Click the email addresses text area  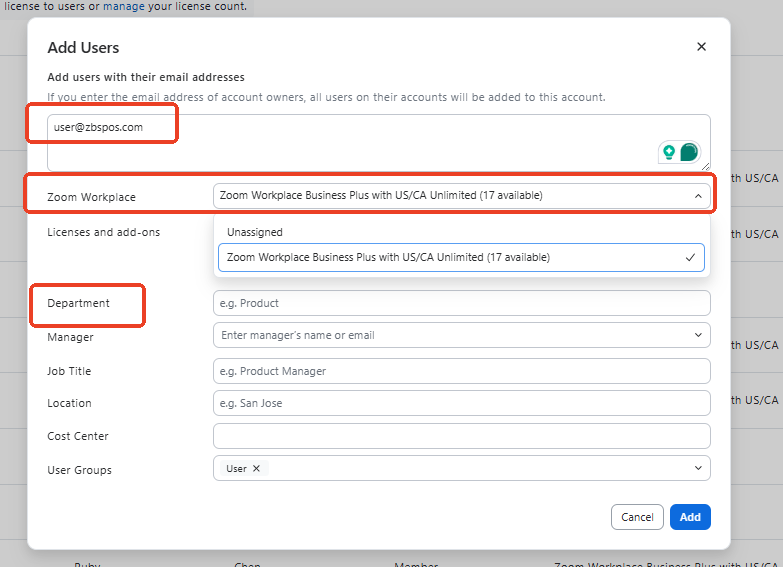click(x=379, y=143)
